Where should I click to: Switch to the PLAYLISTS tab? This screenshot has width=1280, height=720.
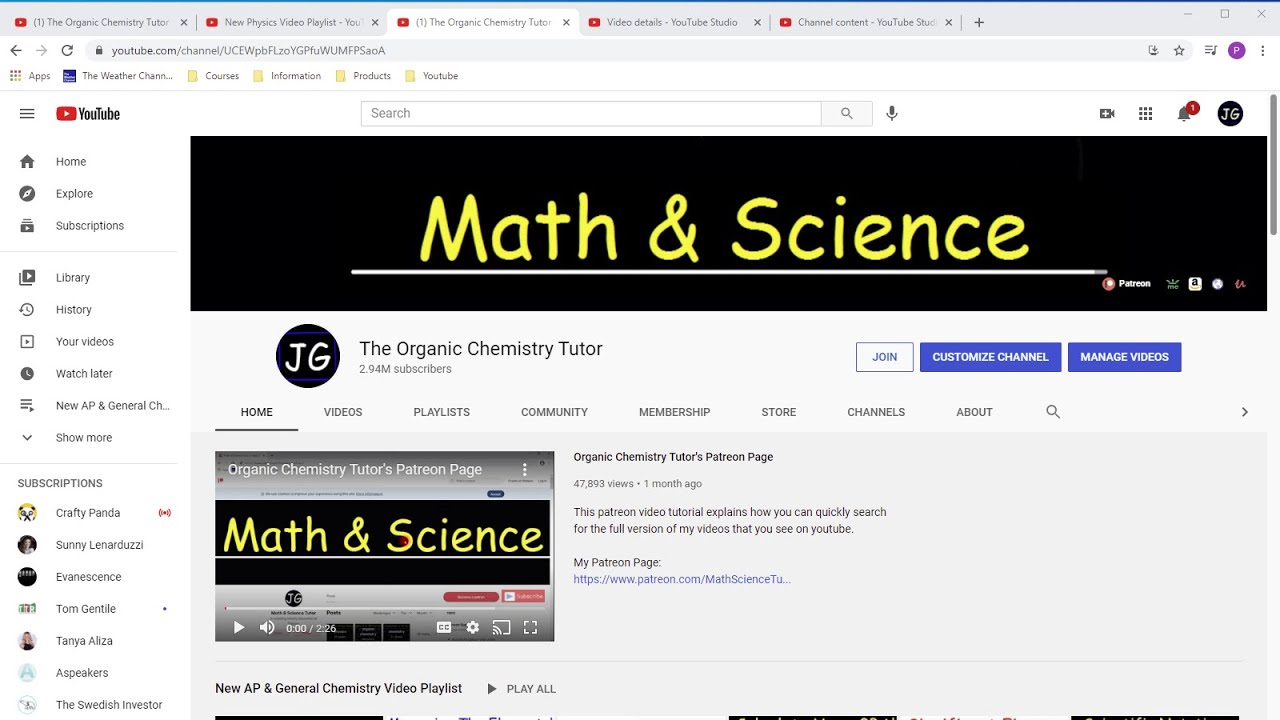441,412
